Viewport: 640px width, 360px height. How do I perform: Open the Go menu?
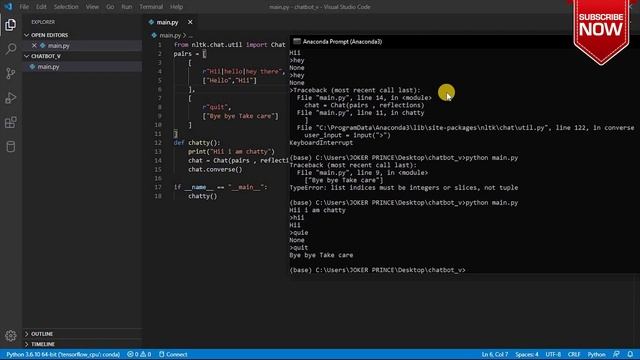pos(110,7)
